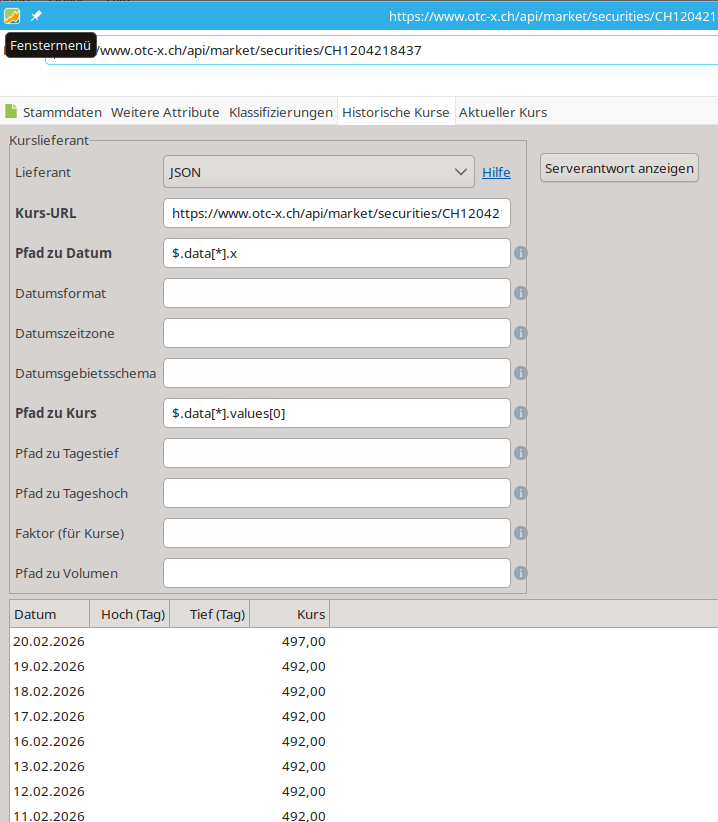
Task: Click the window menu icon top-left
Action: click(12, 16)
